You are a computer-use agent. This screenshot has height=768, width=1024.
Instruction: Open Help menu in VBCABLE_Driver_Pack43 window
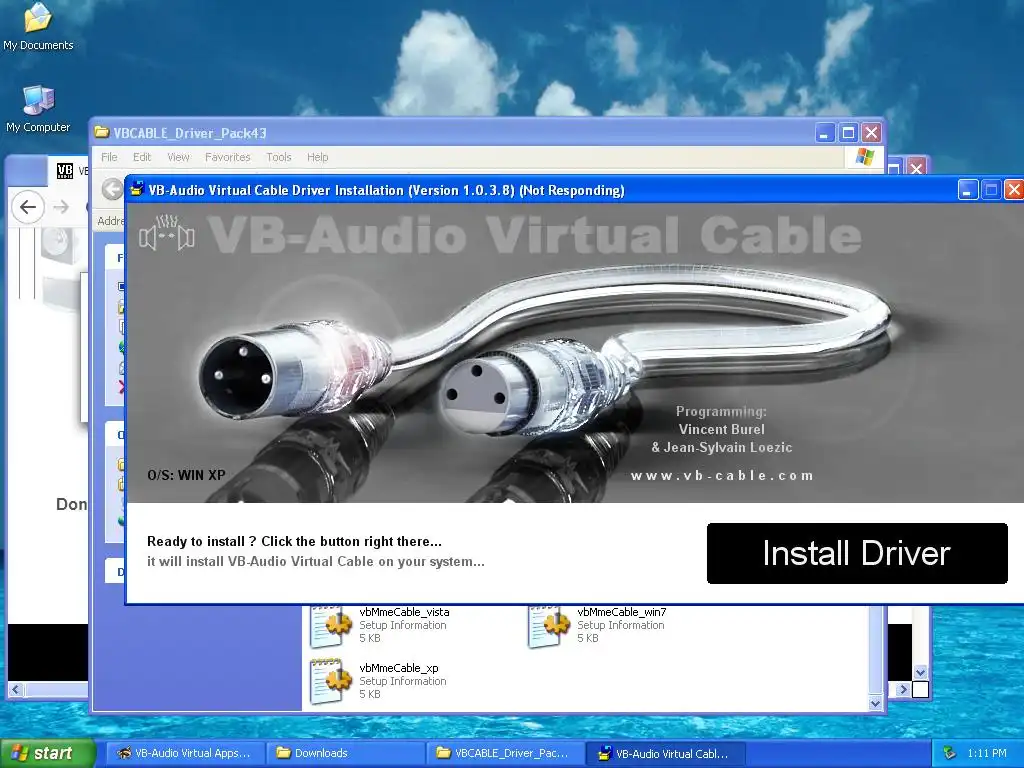317,157
